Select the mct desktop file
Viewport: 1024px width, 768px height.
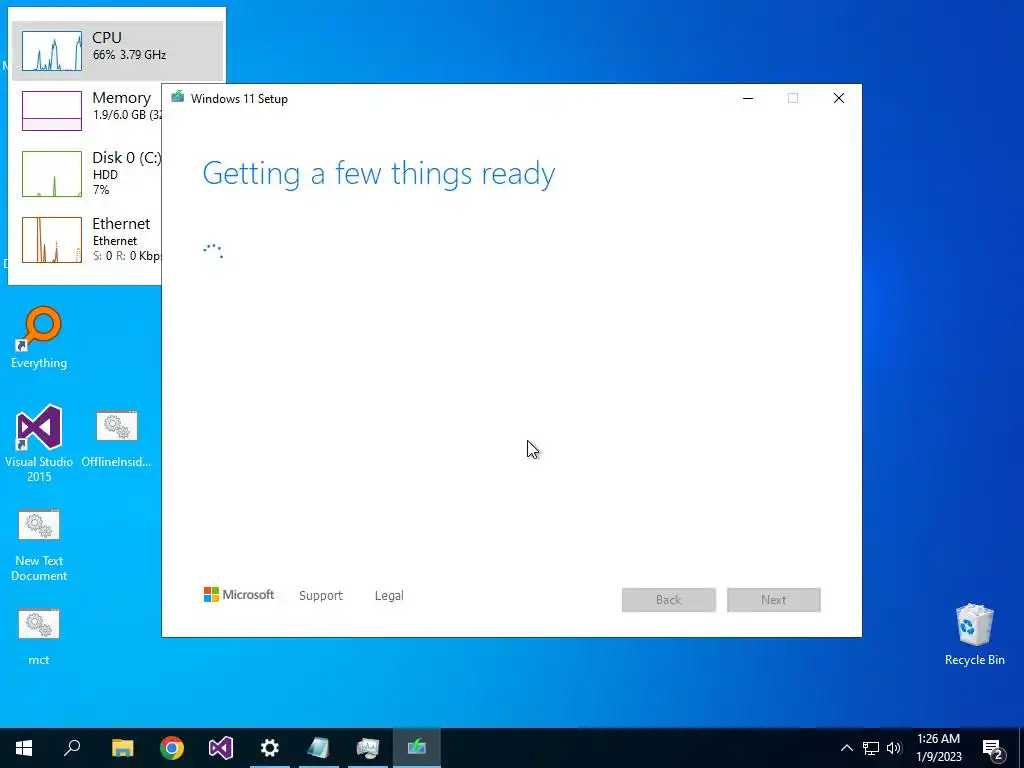[39, 637]
